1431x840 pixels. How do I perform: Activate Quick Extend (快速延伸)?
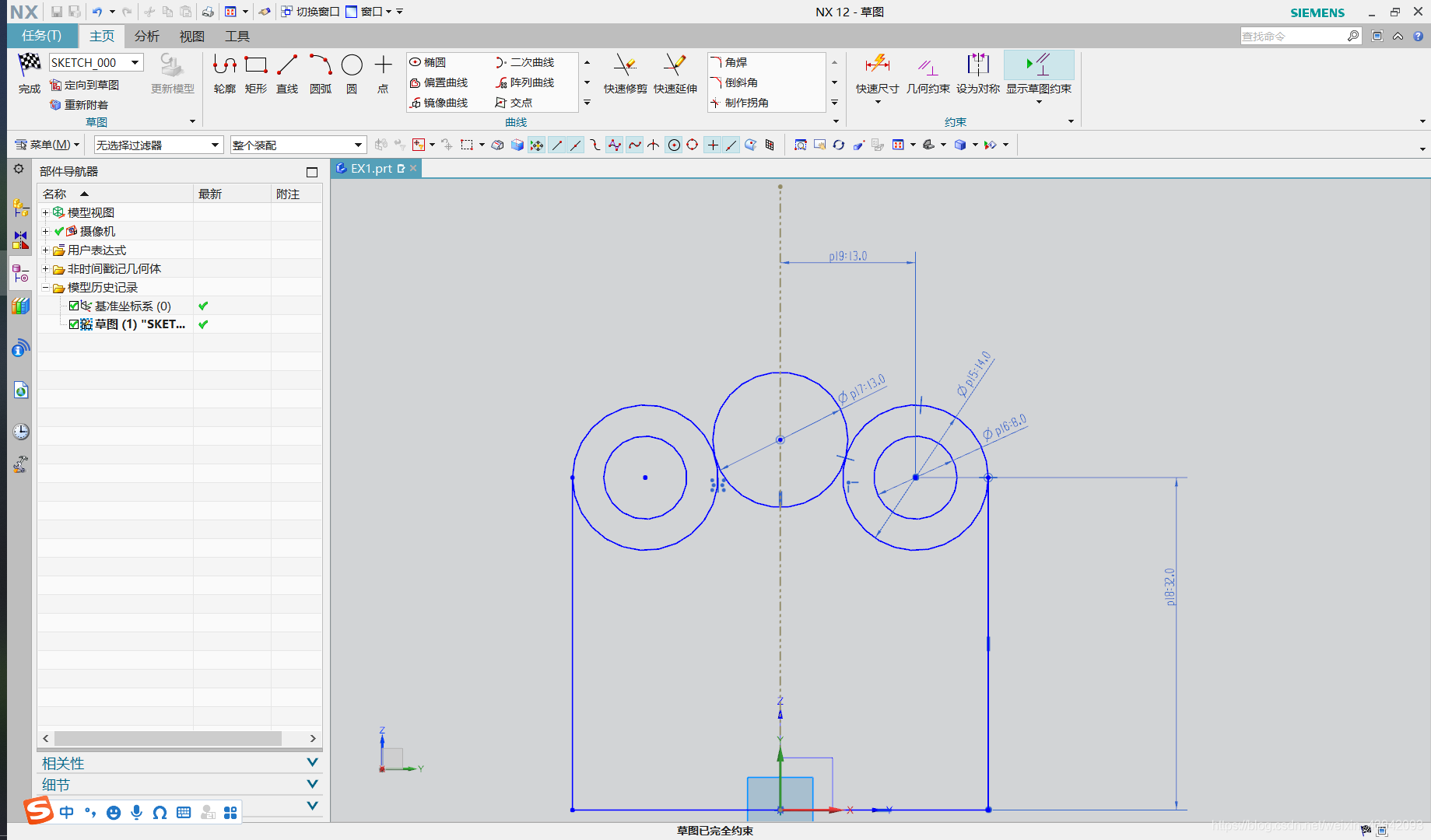click(675, 74)
